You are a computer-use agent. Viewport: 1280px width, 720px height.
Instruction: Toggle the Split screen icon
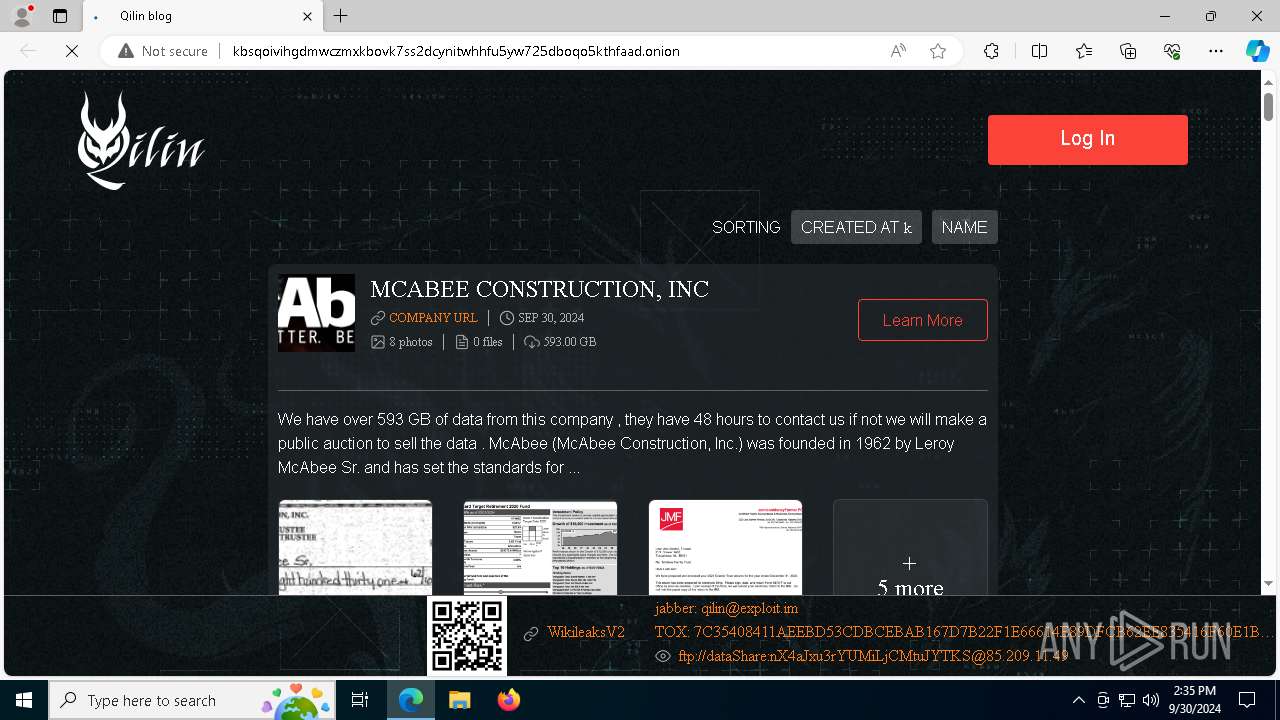pyautogui.click(x=1039, y=51)
